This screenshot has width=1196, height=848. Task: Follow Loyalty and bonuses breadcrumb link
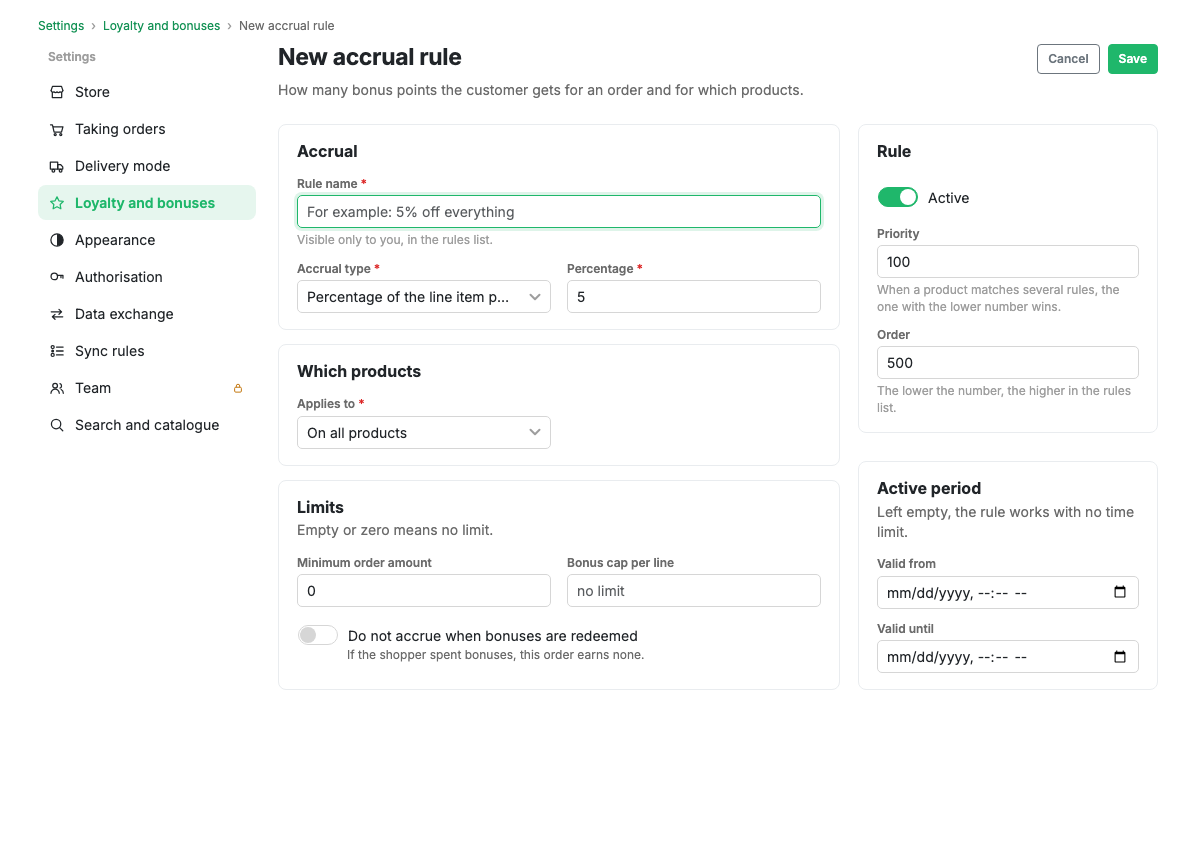tap(161, 26)
